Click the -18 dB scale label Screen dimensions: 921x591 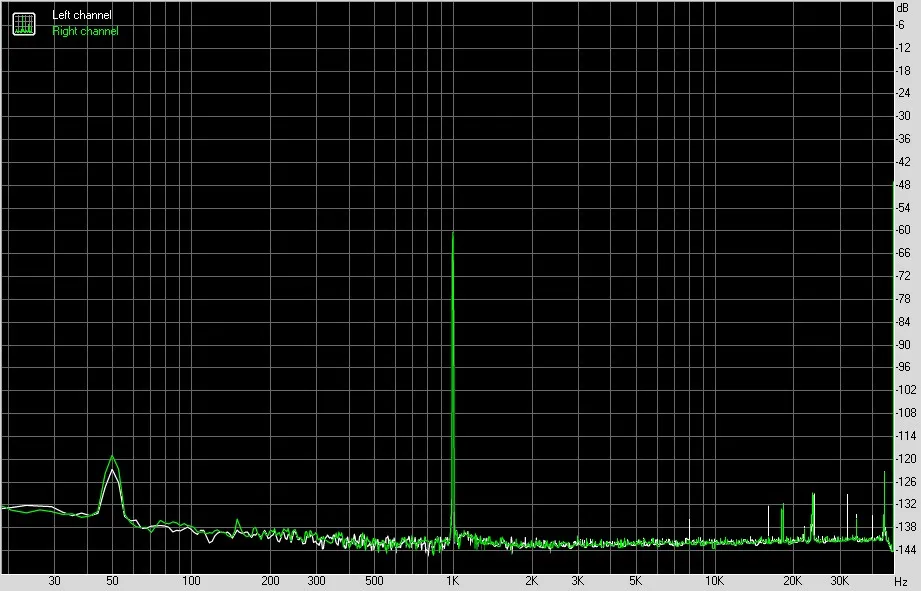coord(903,71)
